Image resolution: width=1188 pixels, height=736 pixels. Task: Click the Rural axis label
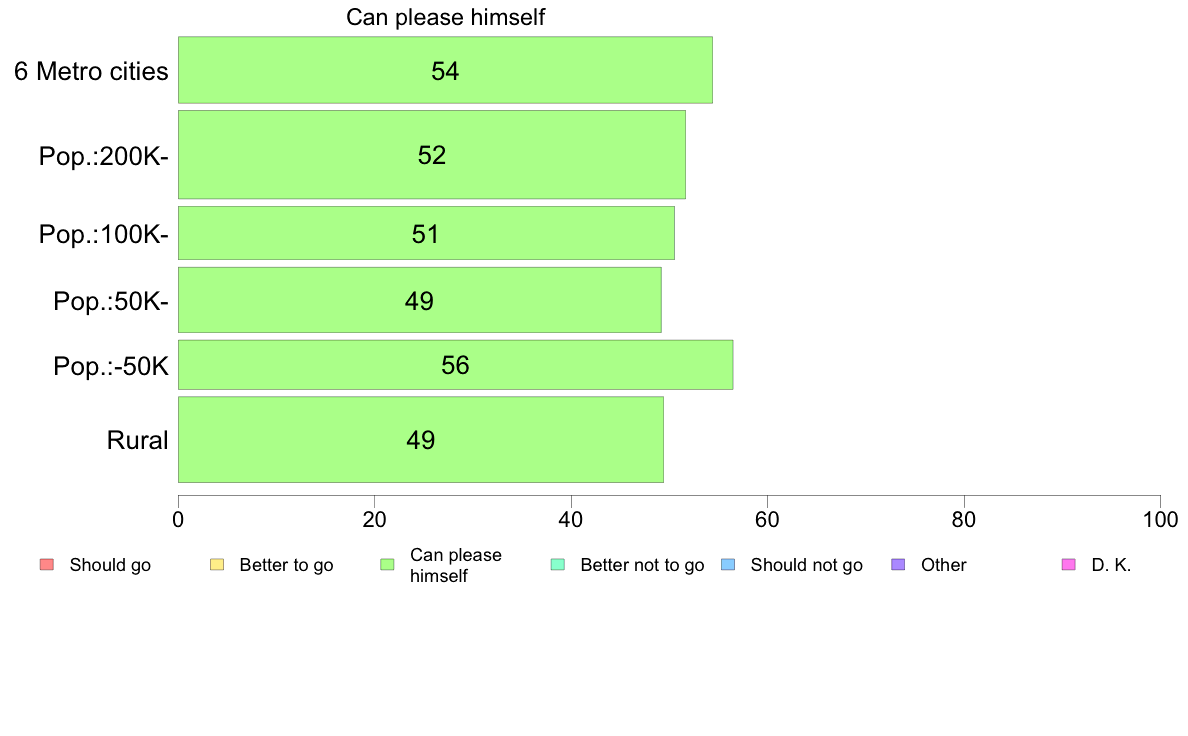(x=137, y=440)
